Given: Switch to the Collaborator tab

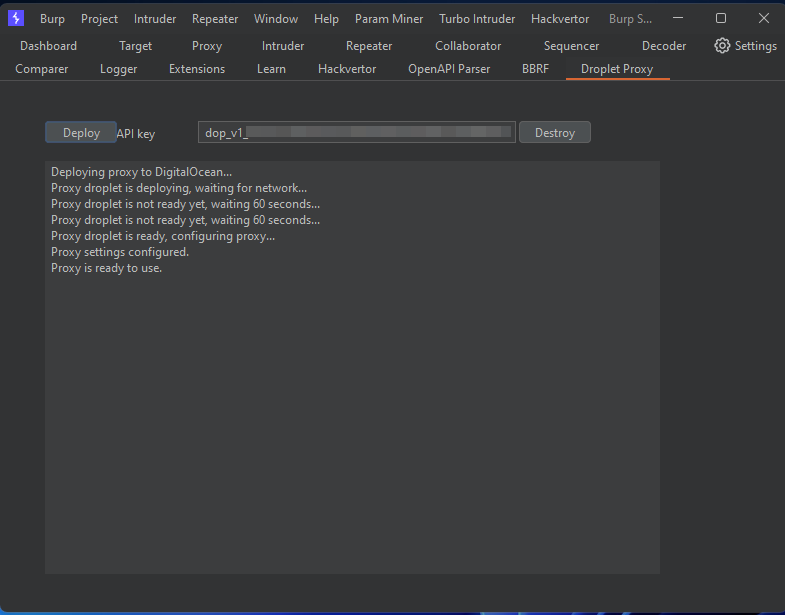Looking at the screenshot, I should point(468,46).
